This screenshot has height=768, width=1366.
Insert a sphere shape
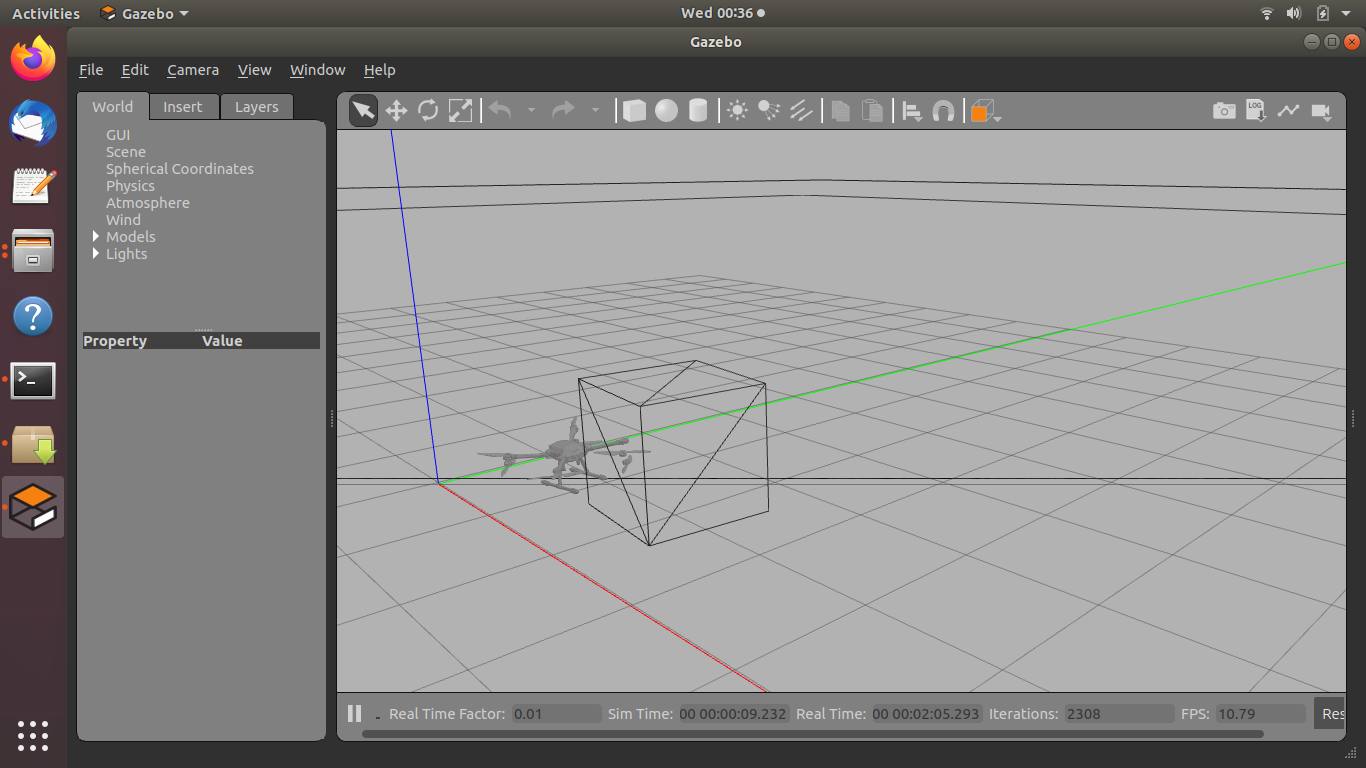click(x=666, y=111)
